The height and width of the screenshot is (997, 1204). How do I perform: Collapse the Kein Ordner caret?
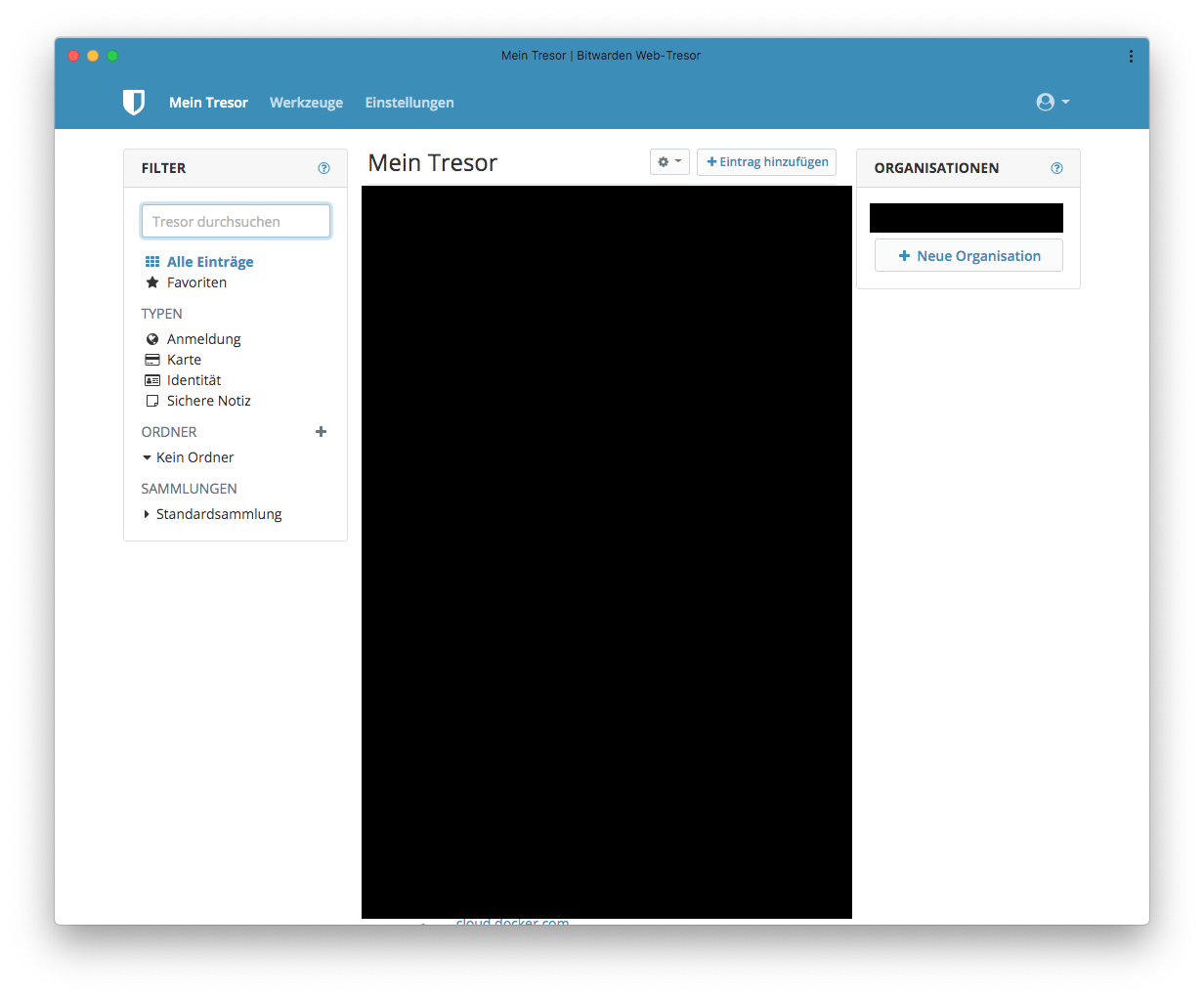click(x=147, y=457)
